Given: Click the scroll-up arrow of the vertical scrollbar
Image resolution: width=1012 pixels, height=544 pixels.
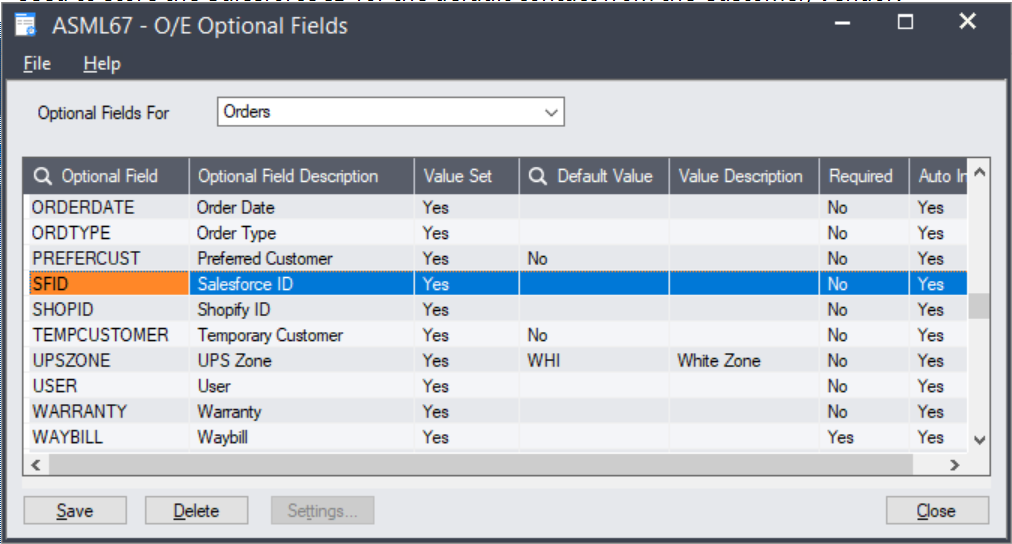Looking at the screenshot, I should 979,174.
